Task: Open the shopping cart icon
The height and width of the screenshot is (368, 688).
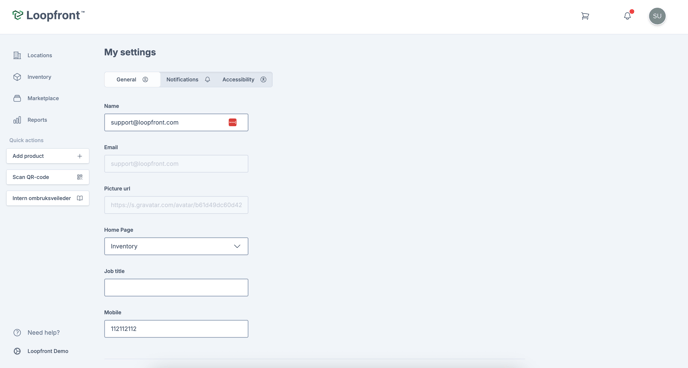Action: (585, 16)
